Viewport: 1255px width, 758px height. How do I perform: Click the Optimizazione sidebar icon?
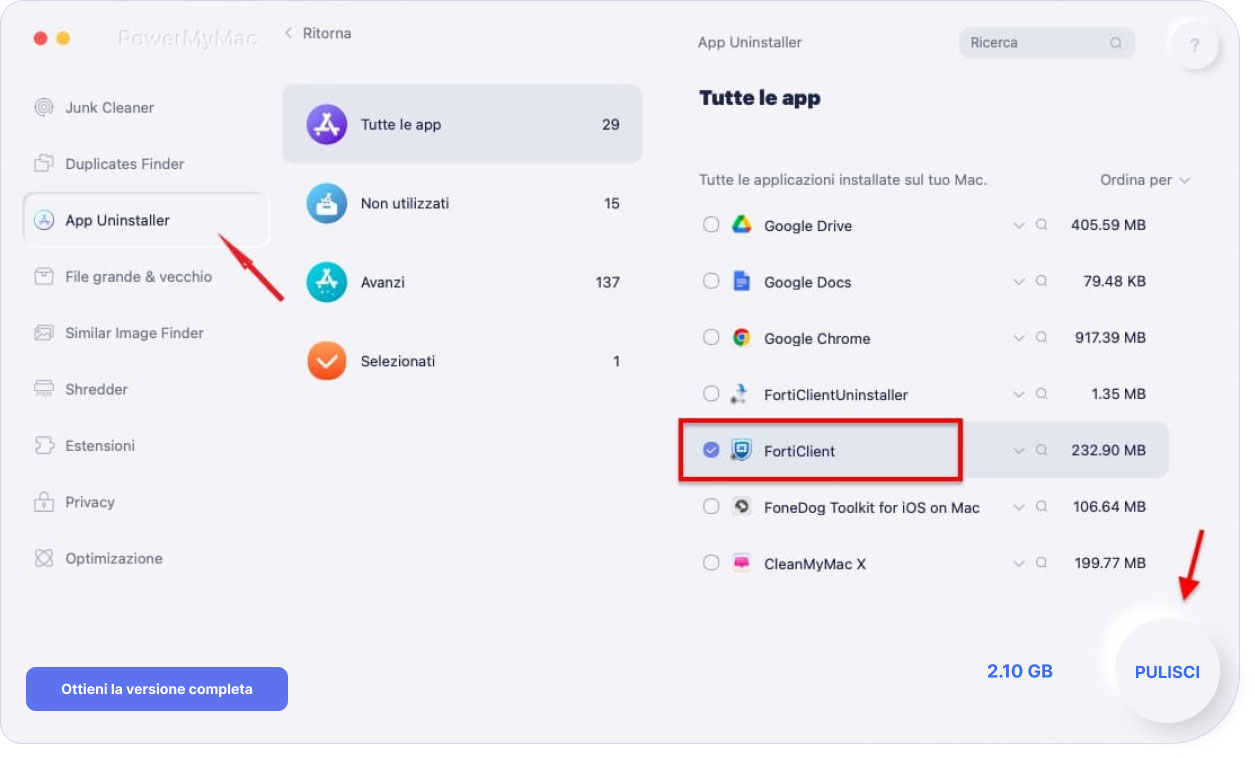click(44, 558)
